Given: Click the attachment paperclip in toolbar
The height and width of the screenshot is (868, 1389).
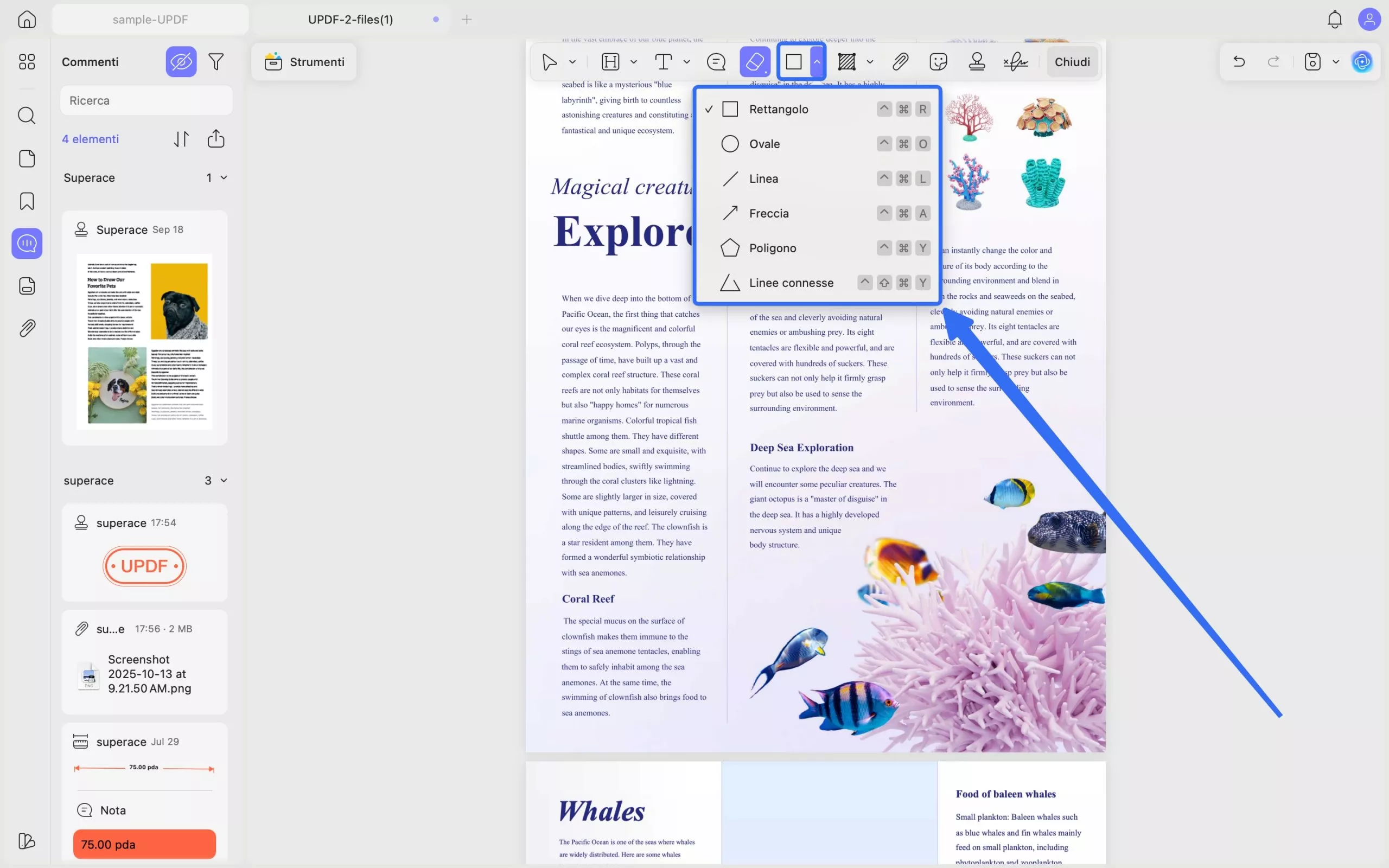Looking at the screenshot, I should [x=900, y=61].
